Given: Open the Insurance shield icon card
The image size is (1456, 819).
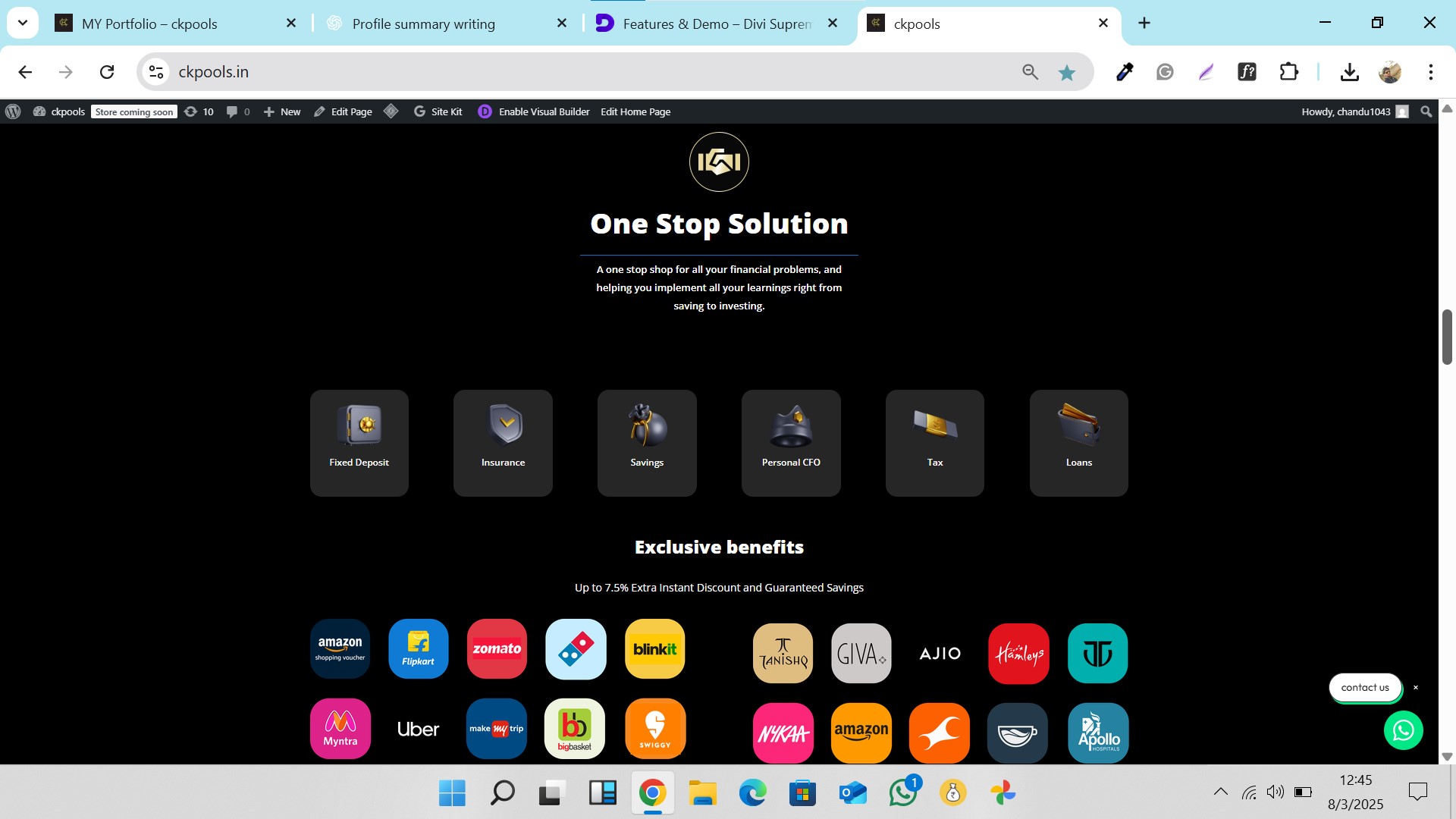Looking at the screenshot, I should [503, 443].
